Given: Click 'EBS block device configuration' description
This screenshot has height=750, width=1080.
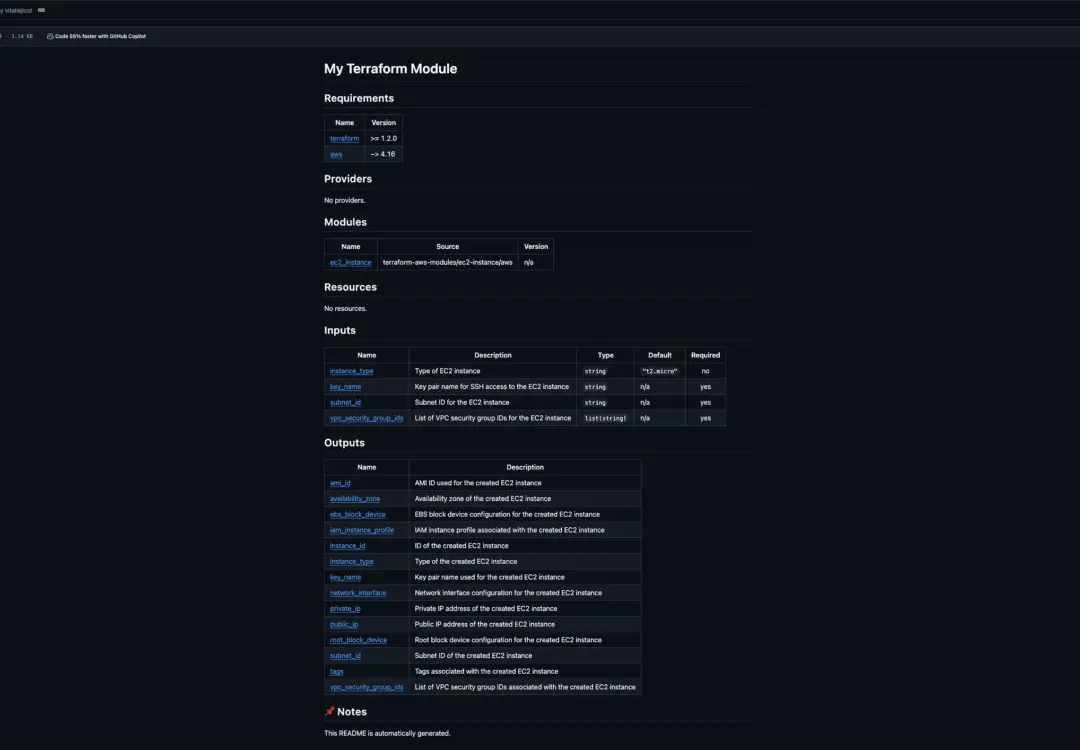Looking at the screenshot, I should [x=507, y=514].
